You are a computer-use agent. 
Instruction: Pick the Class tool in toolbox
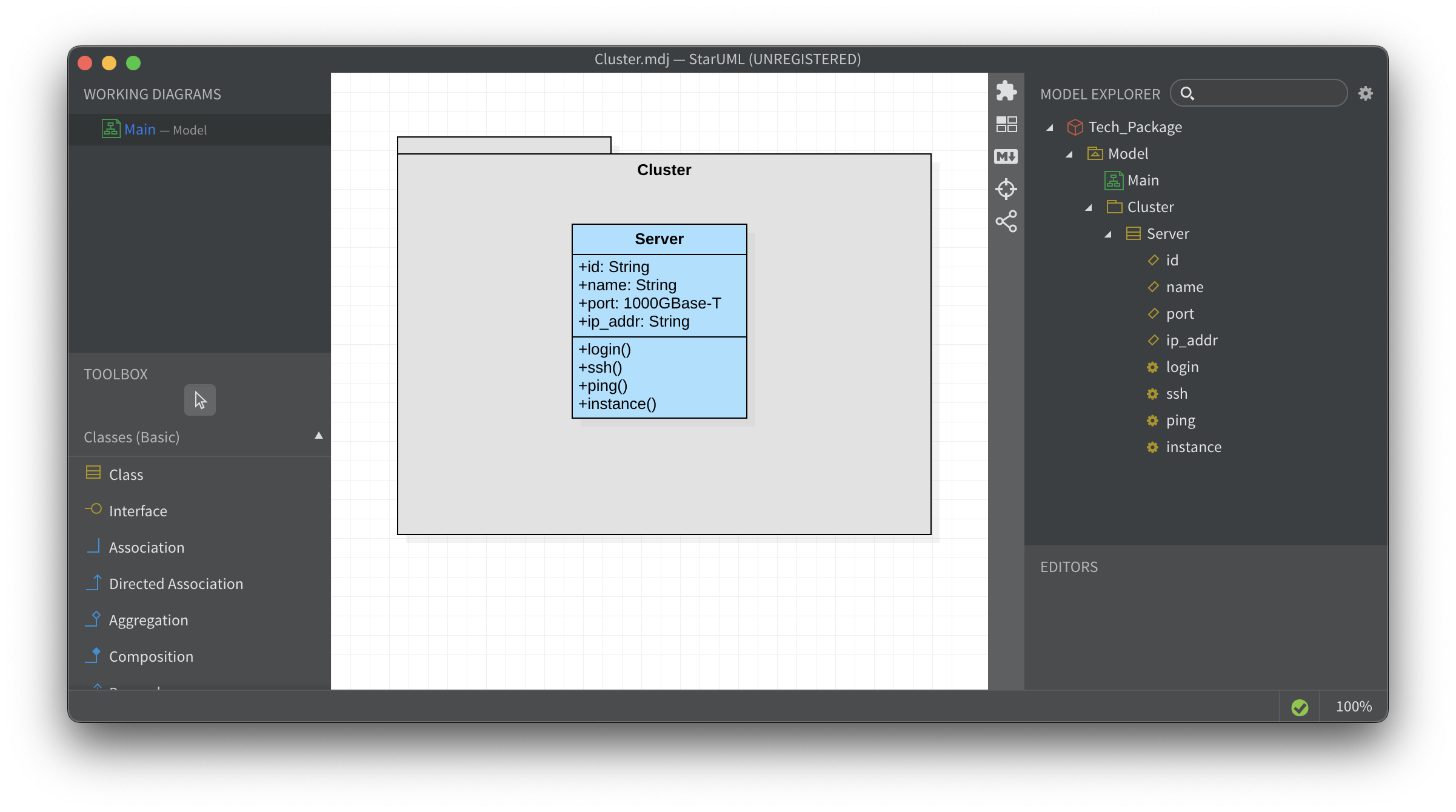coord(126,474)
